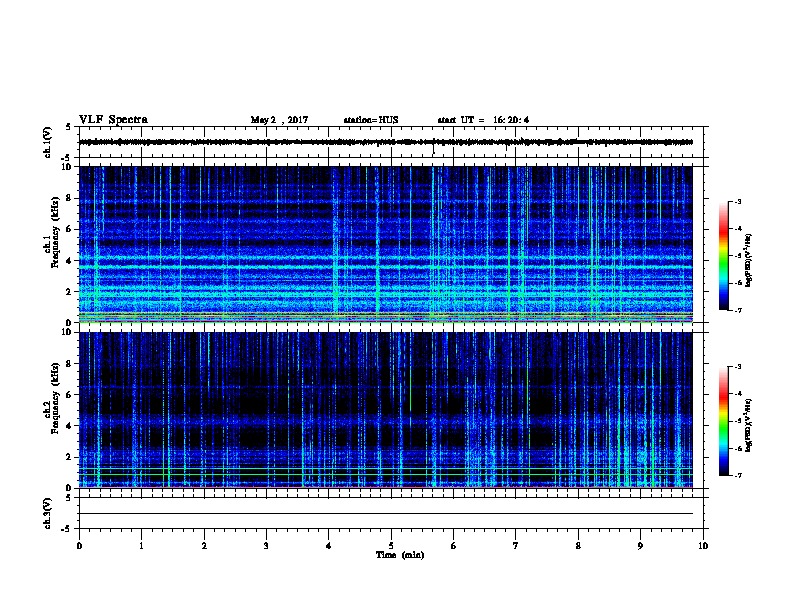Click the "ch.1(V)" waveform axis label
This screenshot has width=792, height=612.
coord(47,142)
